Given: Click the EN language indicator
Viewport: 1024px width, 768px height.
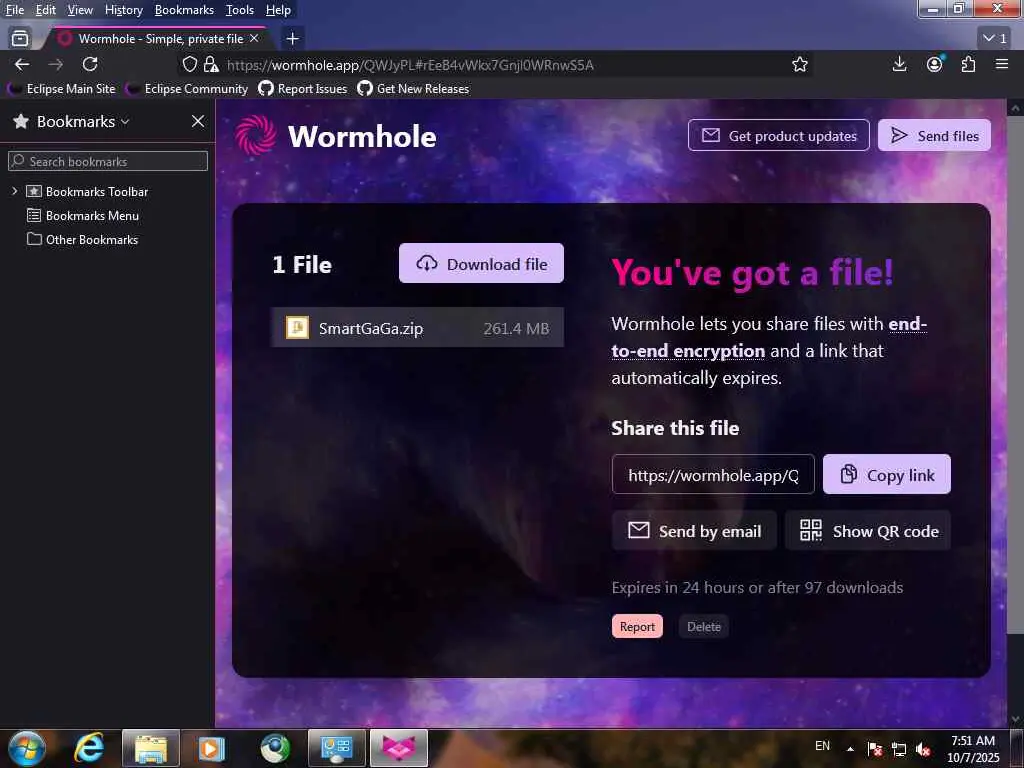Looking at the screenshot, I should point(823,746).
